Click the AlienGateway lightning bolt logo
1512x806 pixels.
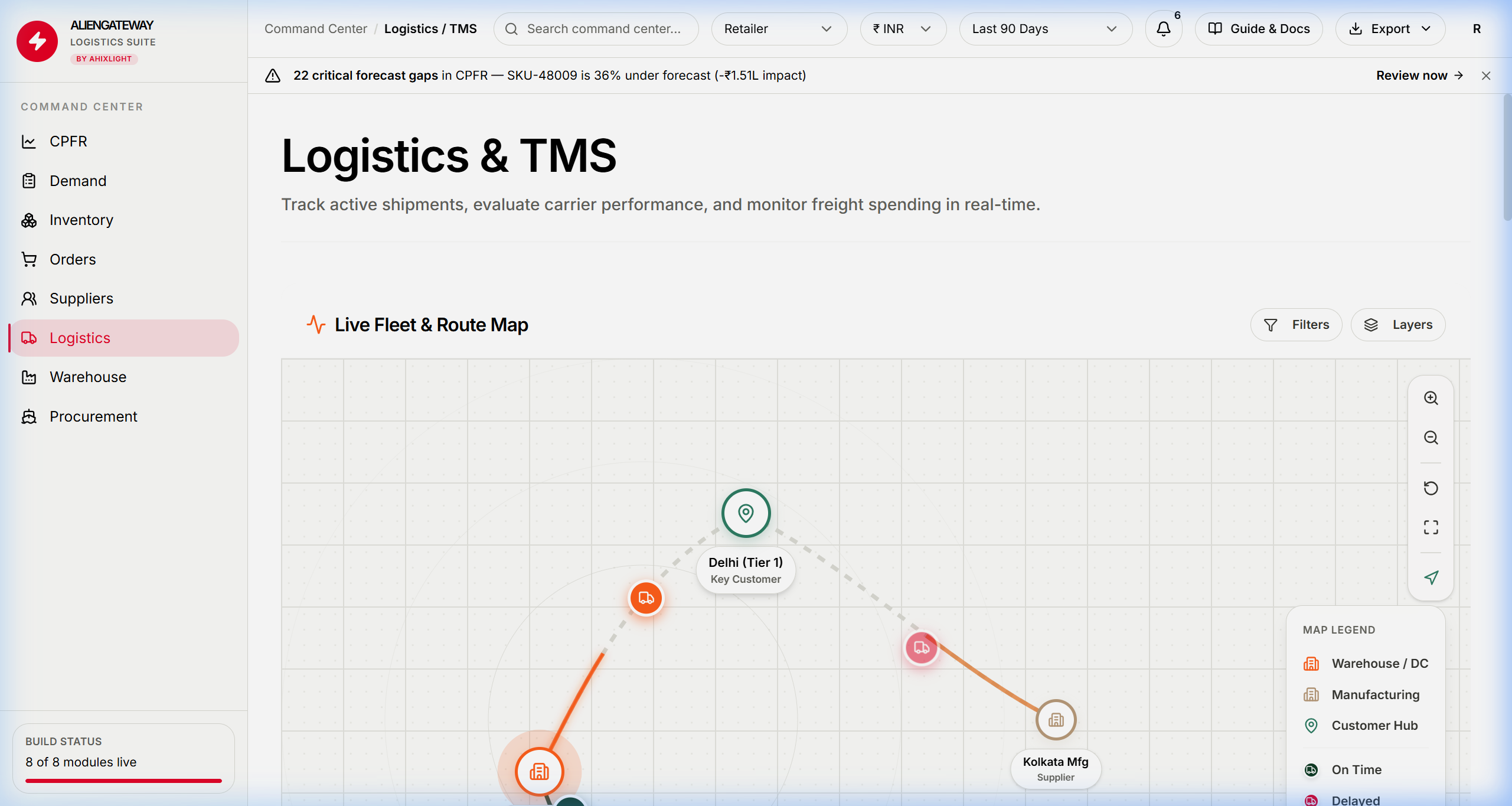pos(37,41)
